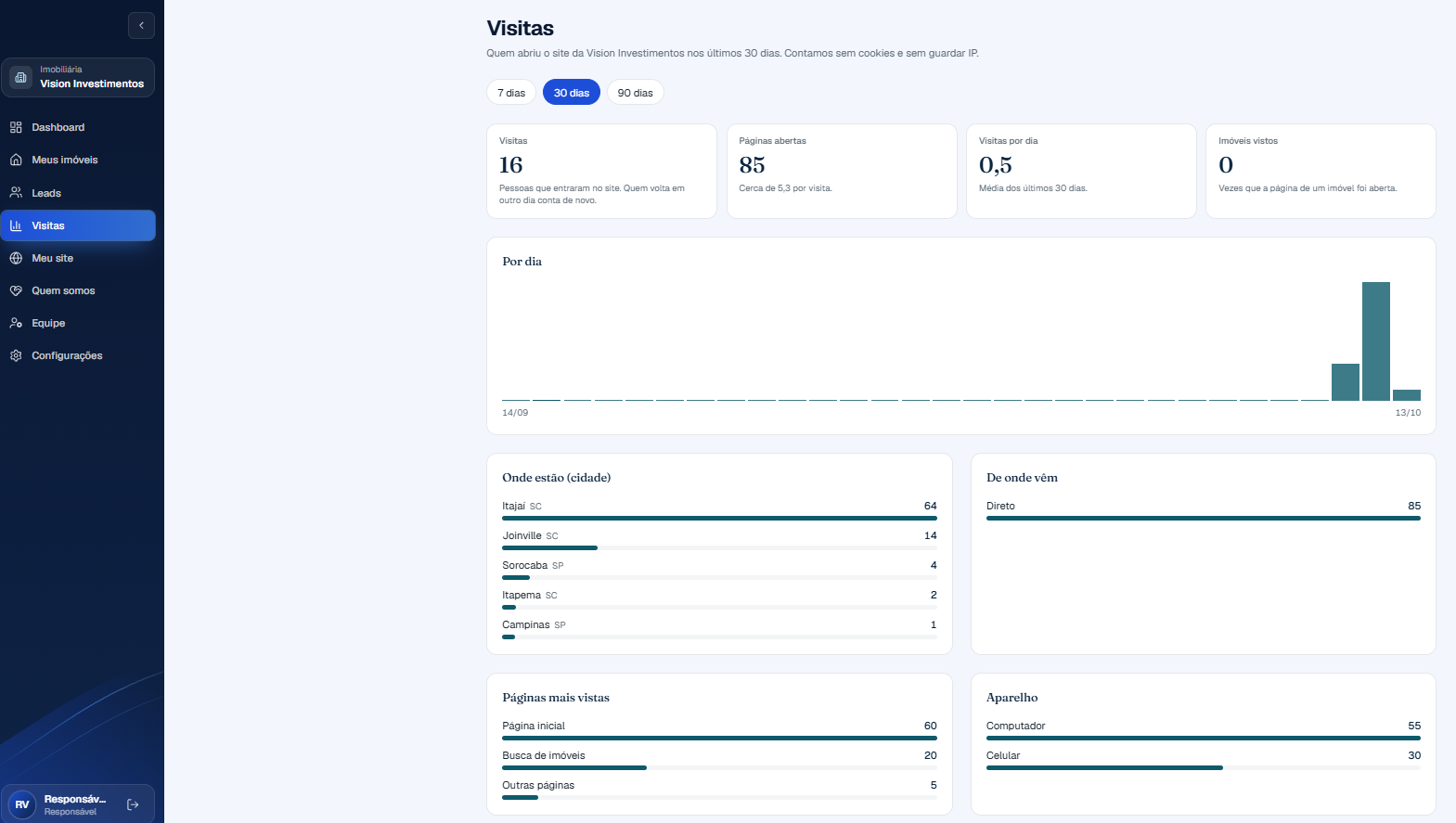Open Configurações from the sidebar
Screen dimensions: 1456x823
[x=78, y=355]
